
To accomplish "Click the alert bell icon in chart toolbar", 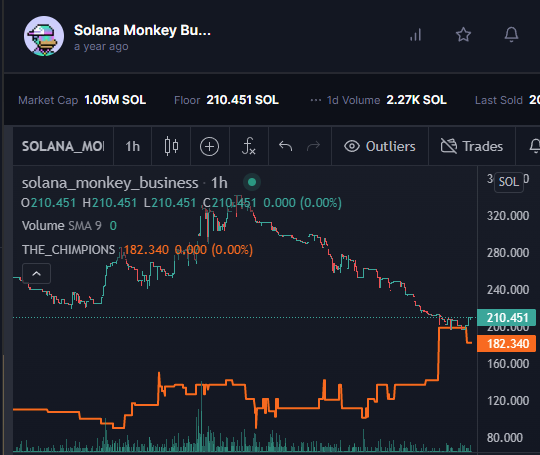I will [x=534, y=146].
